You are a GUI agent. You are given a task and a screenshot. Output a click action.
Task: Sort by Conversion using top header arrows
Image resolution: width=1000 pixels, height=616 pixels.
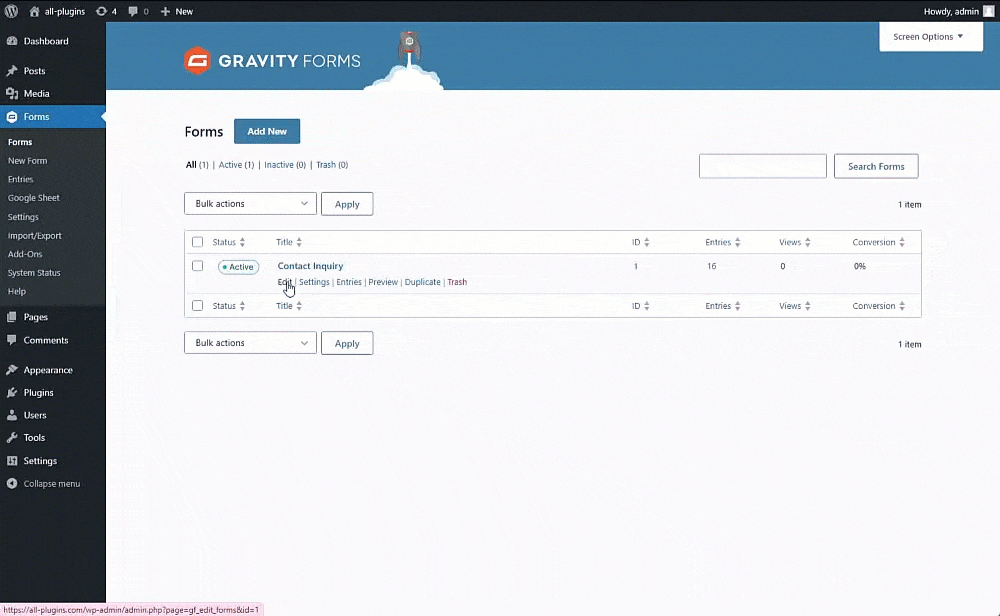tap(902, 242)
